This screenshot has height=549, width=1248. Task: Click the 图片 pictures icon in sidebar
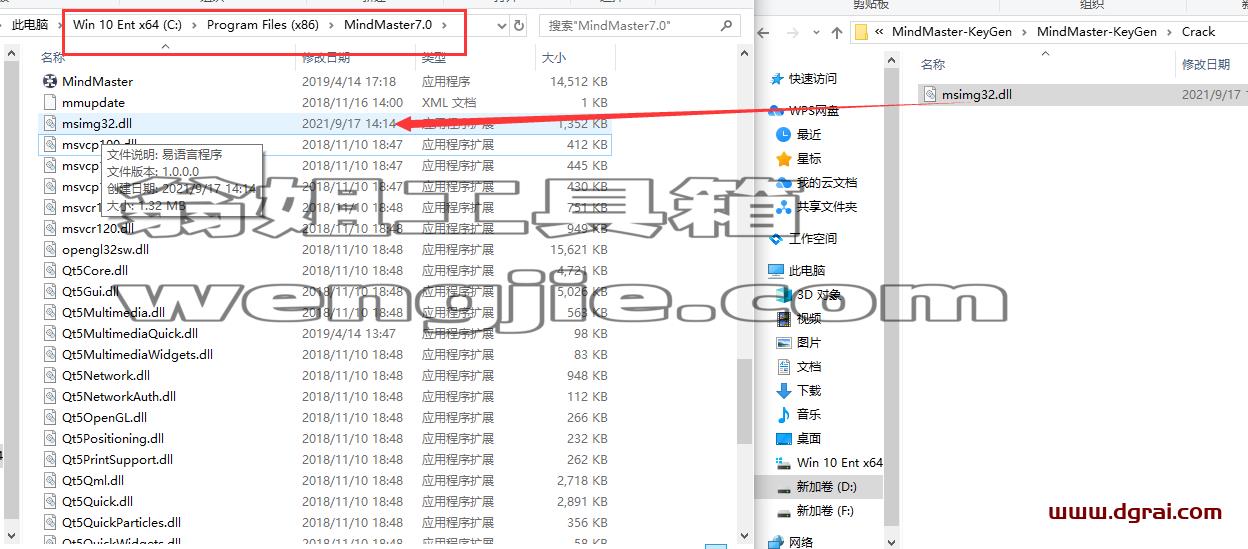coord(784,342)
